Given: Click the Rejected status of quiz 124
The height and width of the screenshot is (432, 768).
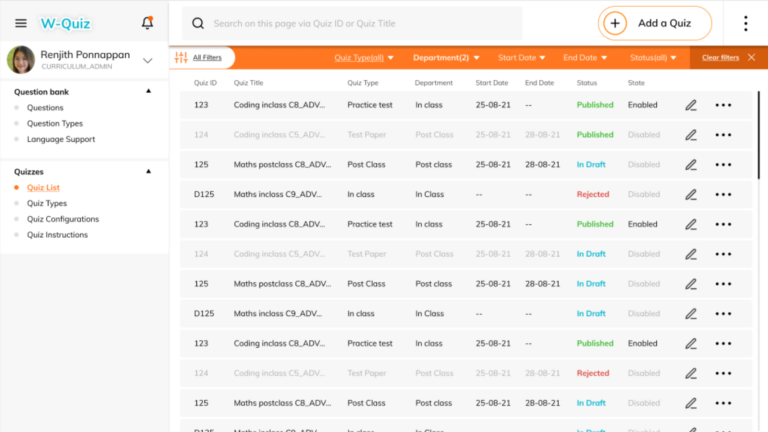Looking at the screenshot, I should pos(593,373).
